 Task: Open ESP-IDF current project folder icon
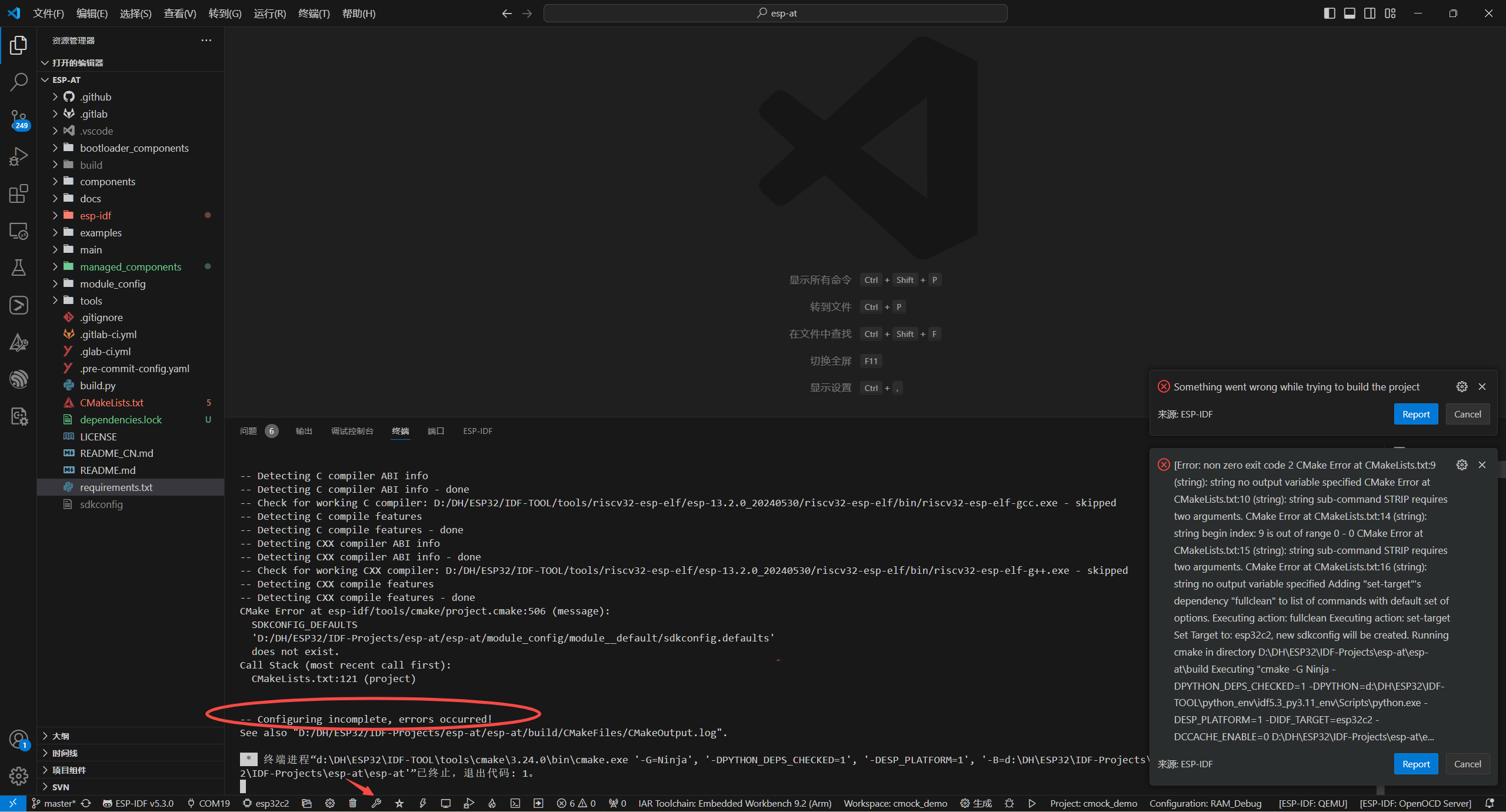[x=306, y=803]
